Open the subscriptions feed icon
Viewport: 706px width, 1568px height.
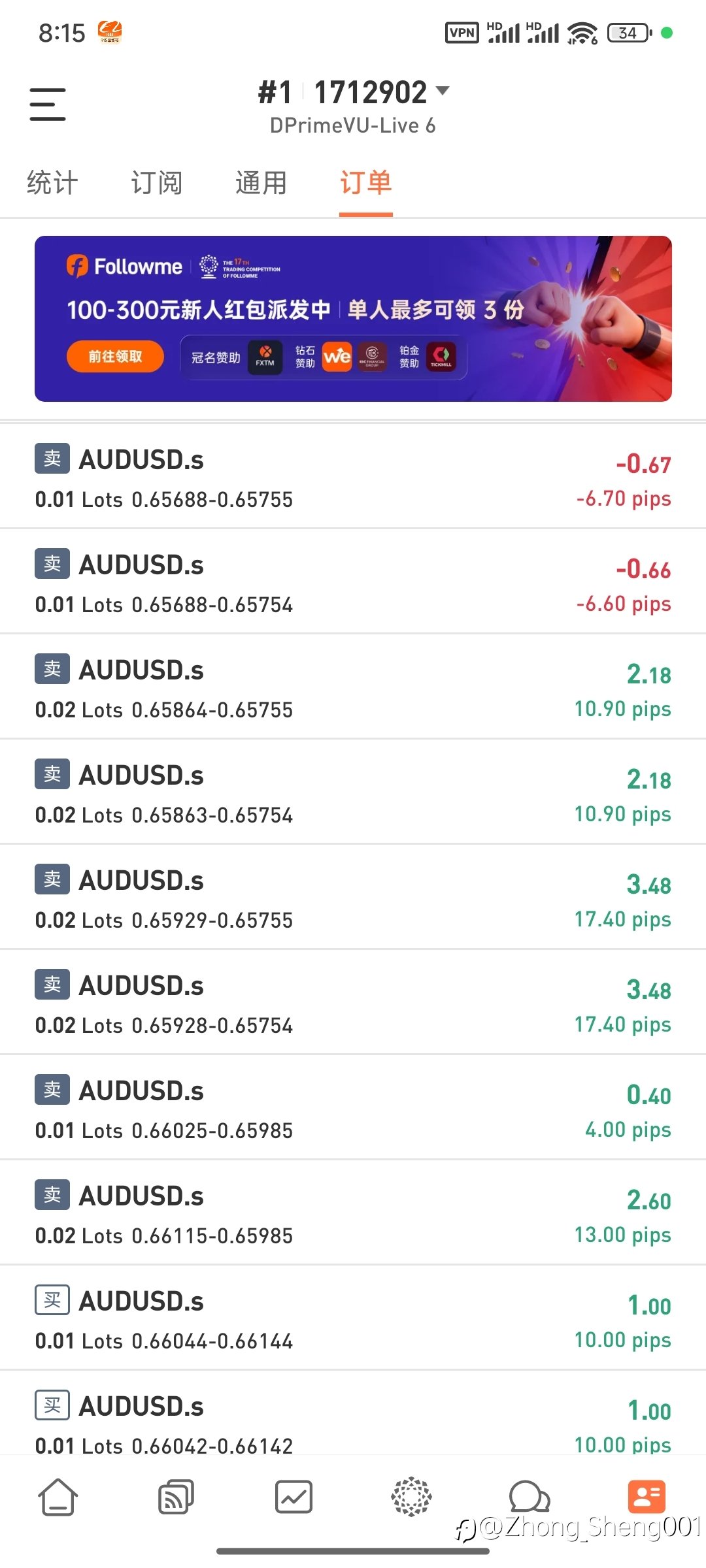click(x=176, y=1497)
